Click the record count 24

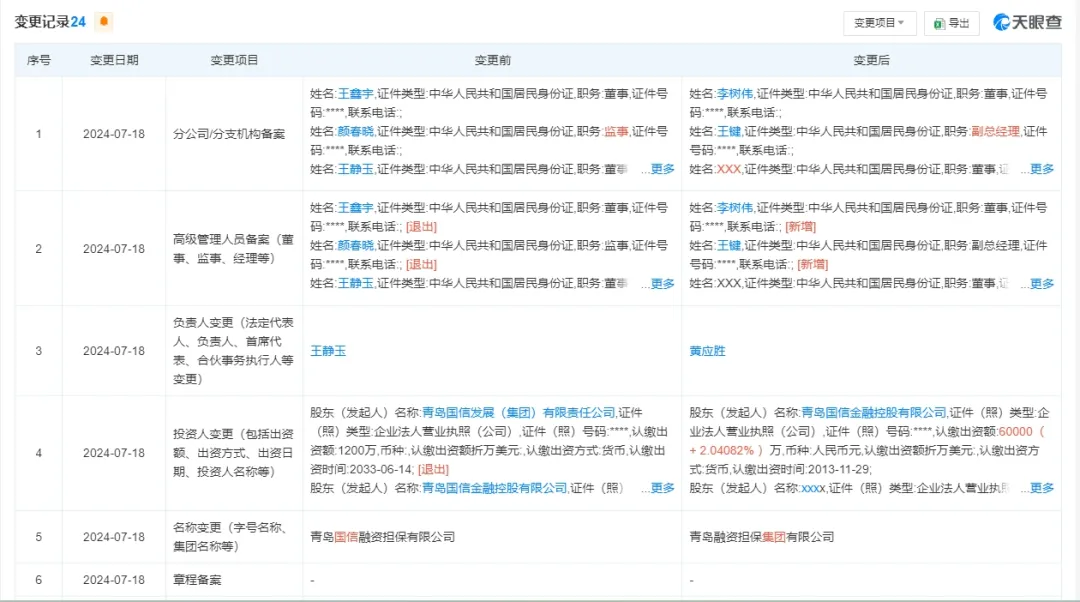(x=79, y=22)
